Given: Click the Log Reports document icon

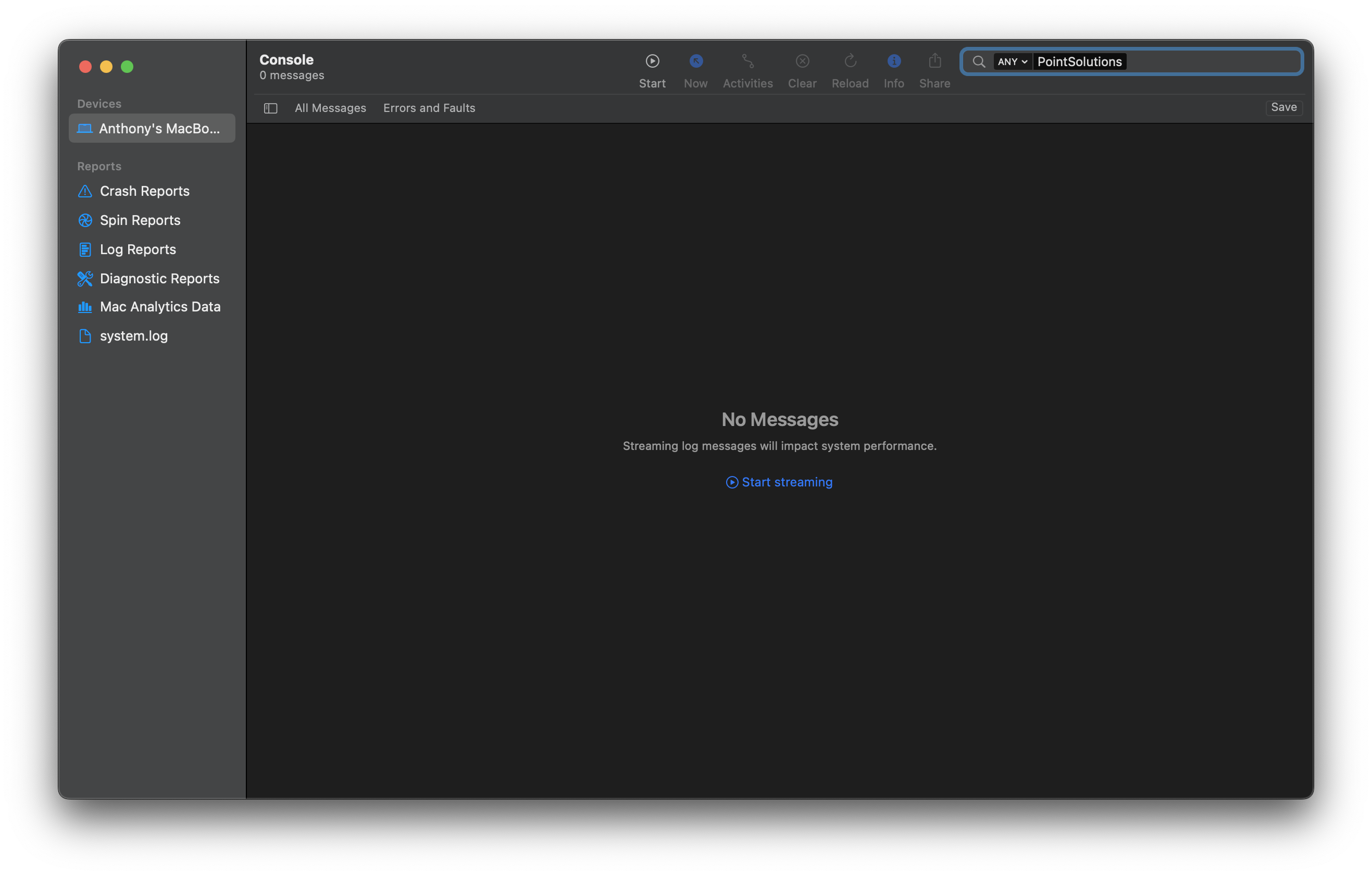Looking at the screenshot, I should (85, 249).
